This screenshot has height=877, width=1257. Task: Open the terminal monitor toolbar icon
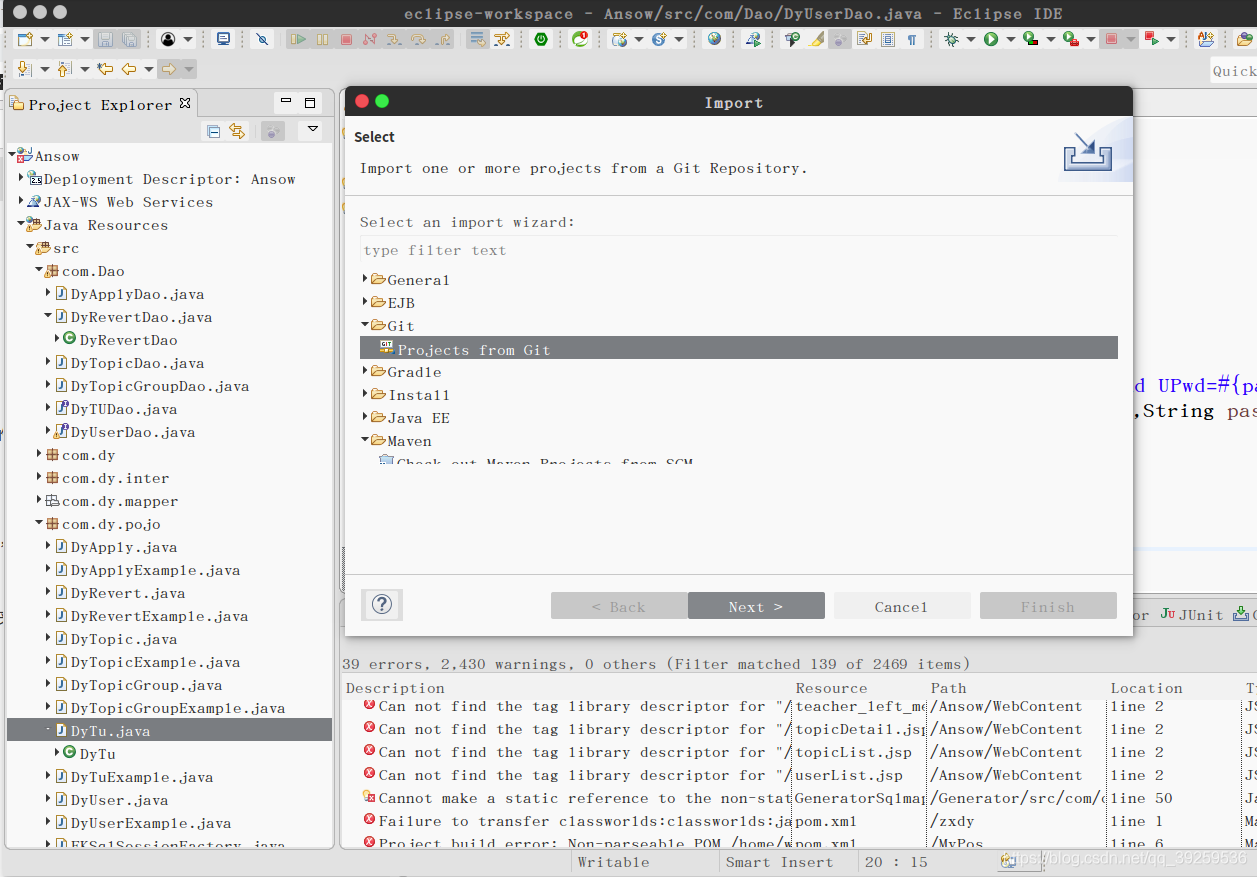223,39
